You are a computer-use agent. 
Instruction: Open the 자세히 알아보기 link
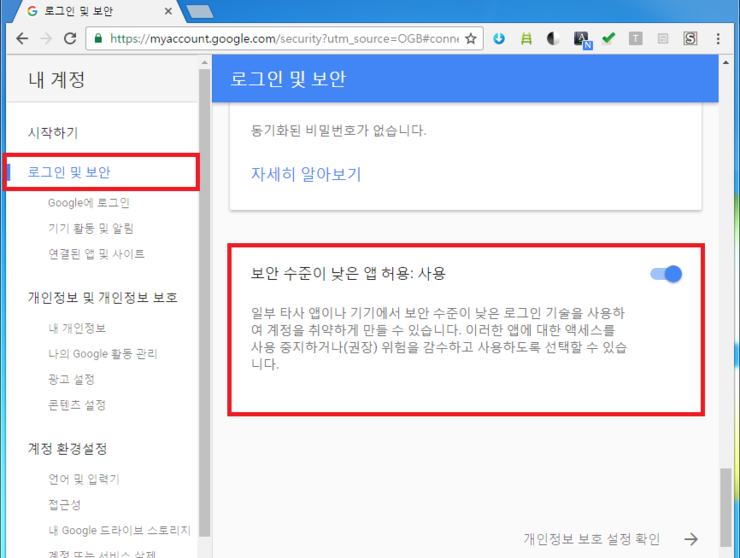coord(306,174)
